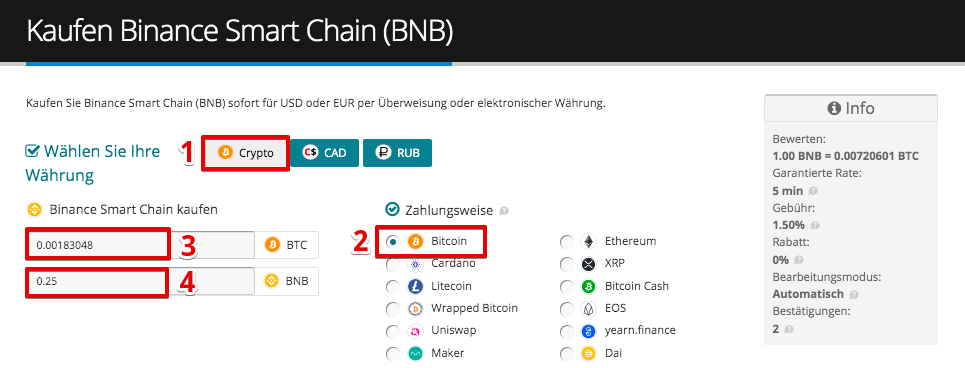Image resolution: width=965 pixels, height=368 pixels.
Task: Switch to the CAD currency tab
Action: (x=325, y=153)
